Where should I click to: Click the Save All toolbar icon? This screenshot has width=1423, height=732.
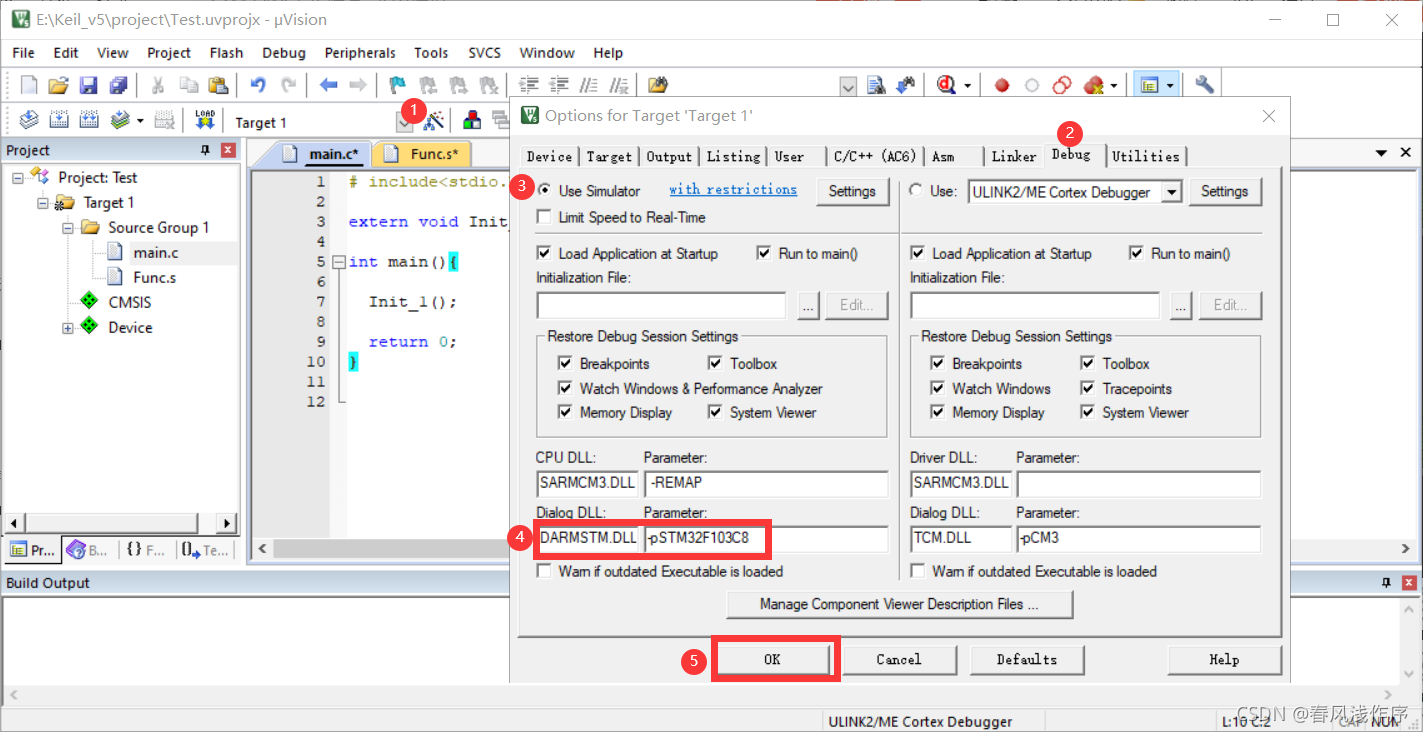coord(118,85)
